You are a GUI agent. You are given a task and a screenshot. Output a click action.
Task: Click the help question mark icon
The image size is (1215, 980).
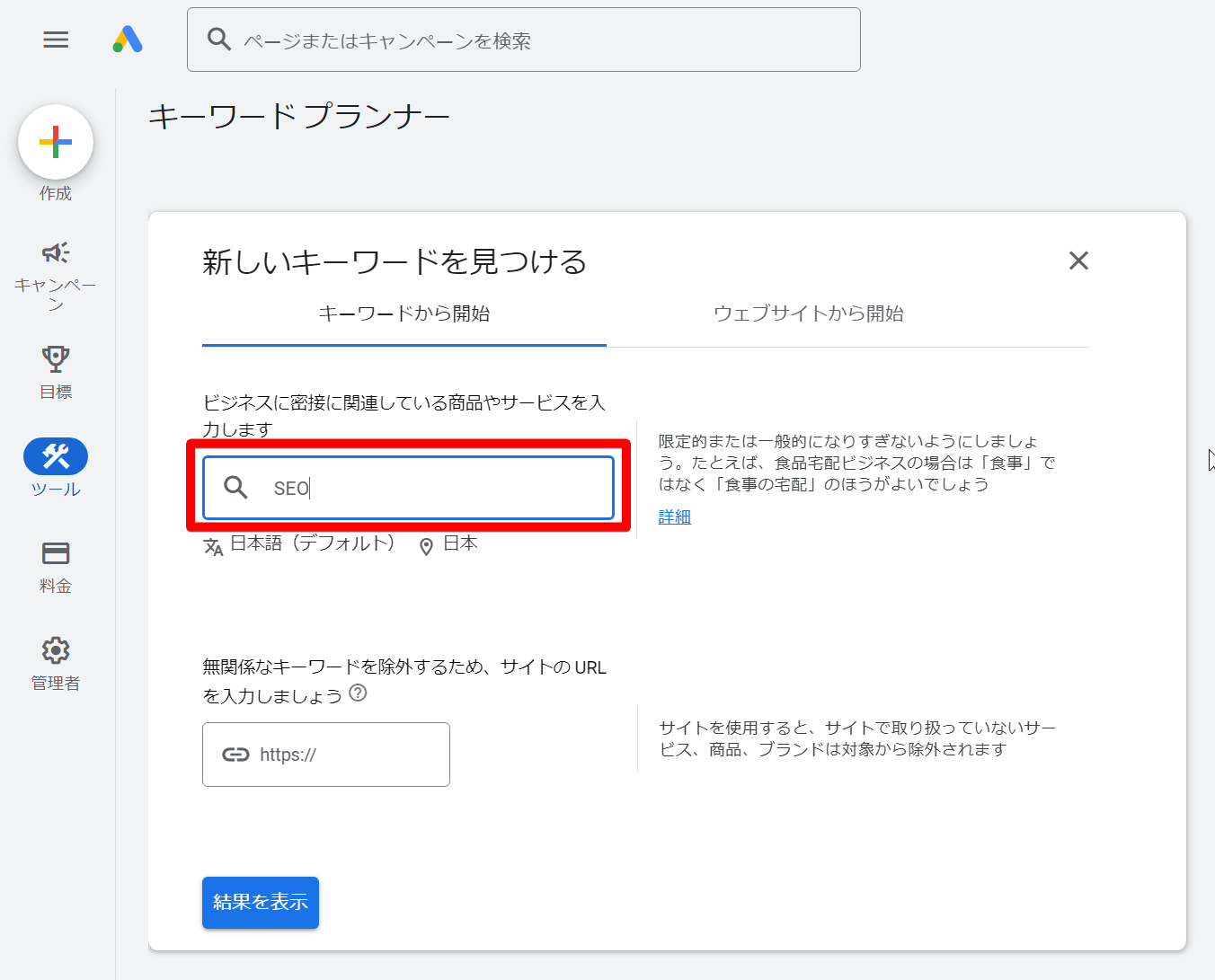click(358, 693)
